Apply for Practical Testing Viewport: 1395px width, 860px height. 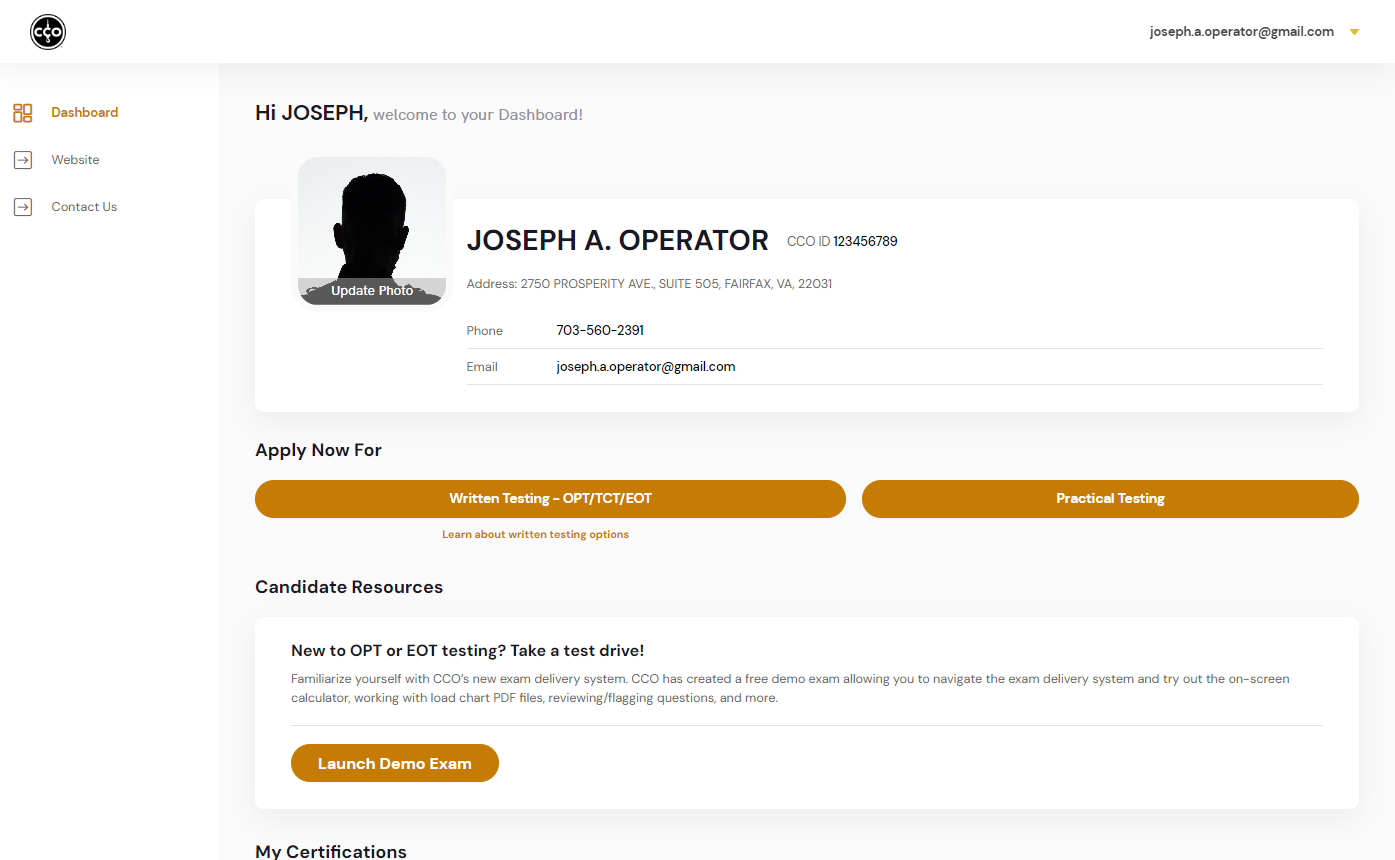point(1110,499)
